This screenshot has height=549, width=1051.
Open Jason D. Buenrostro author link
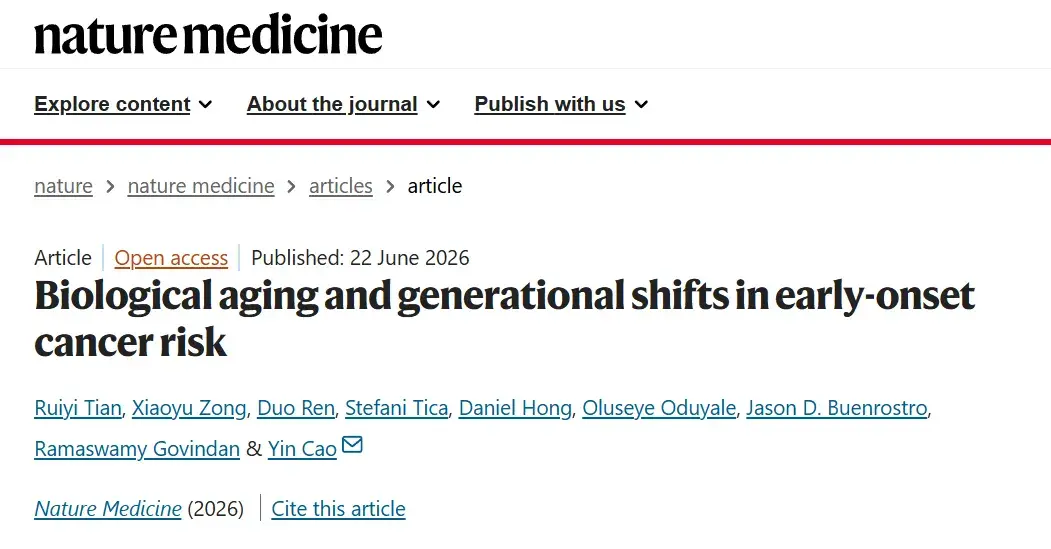tap(837, 408)
